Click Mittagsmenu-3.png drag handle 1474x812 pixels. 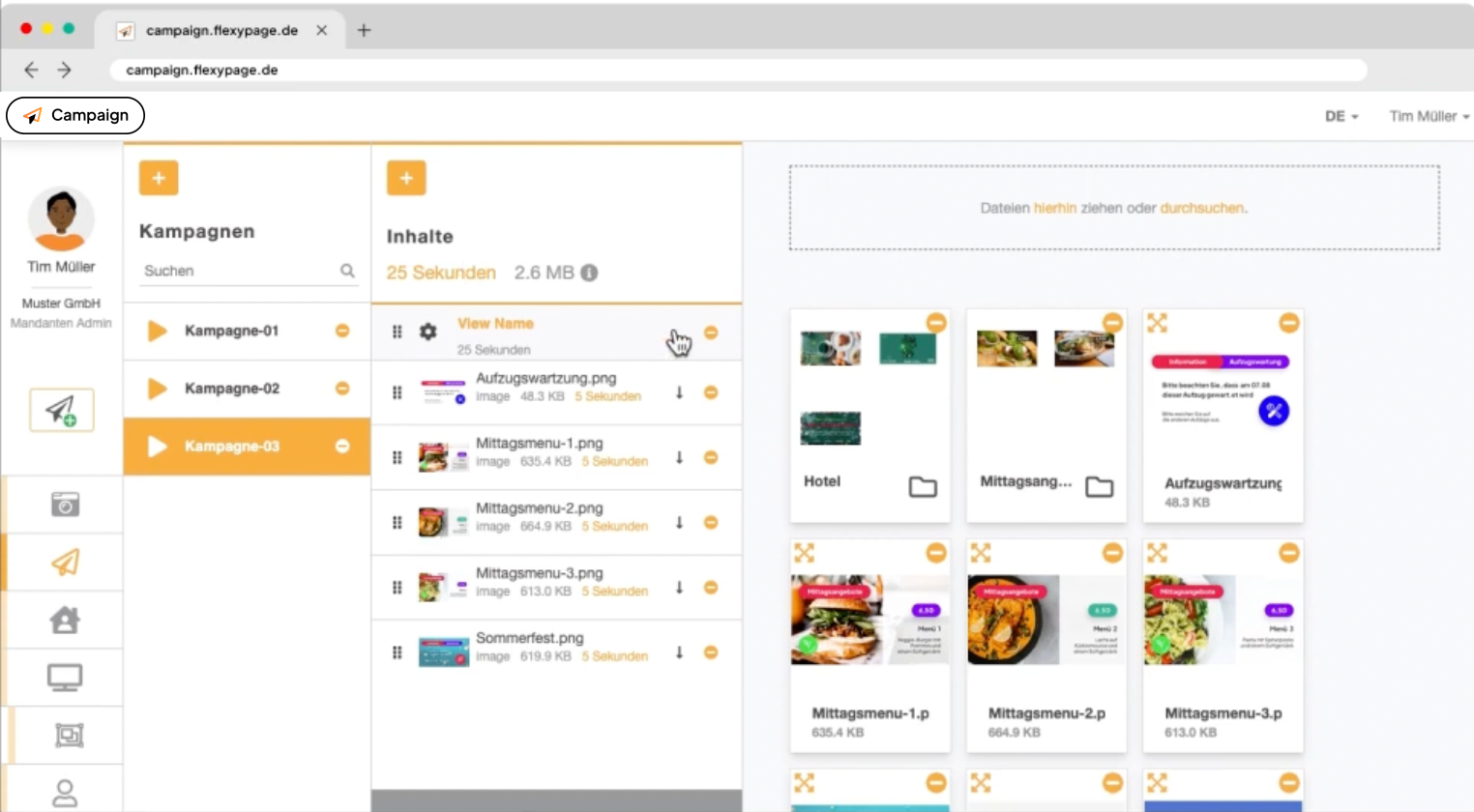pos(397,587)
